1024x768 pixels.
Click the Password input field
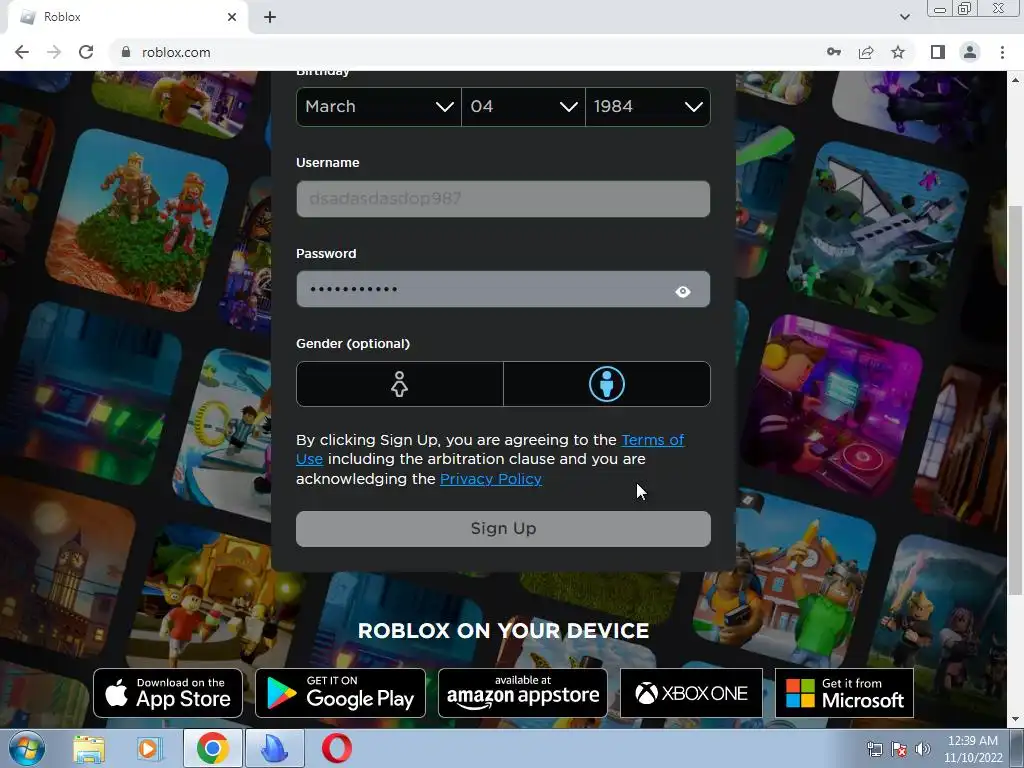tap(503, 289)
